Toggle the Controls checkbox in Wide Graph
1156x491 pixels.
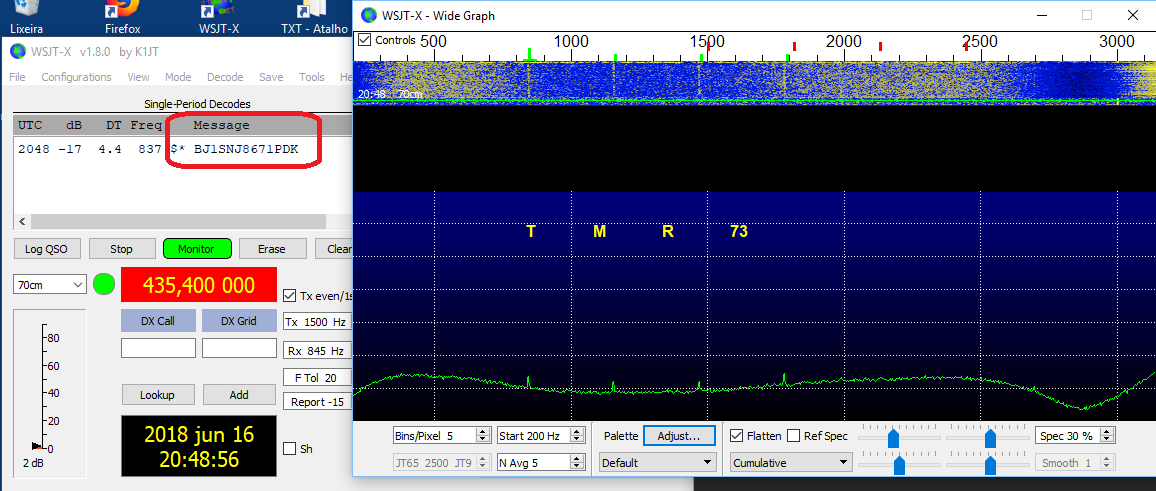[365, 40]
